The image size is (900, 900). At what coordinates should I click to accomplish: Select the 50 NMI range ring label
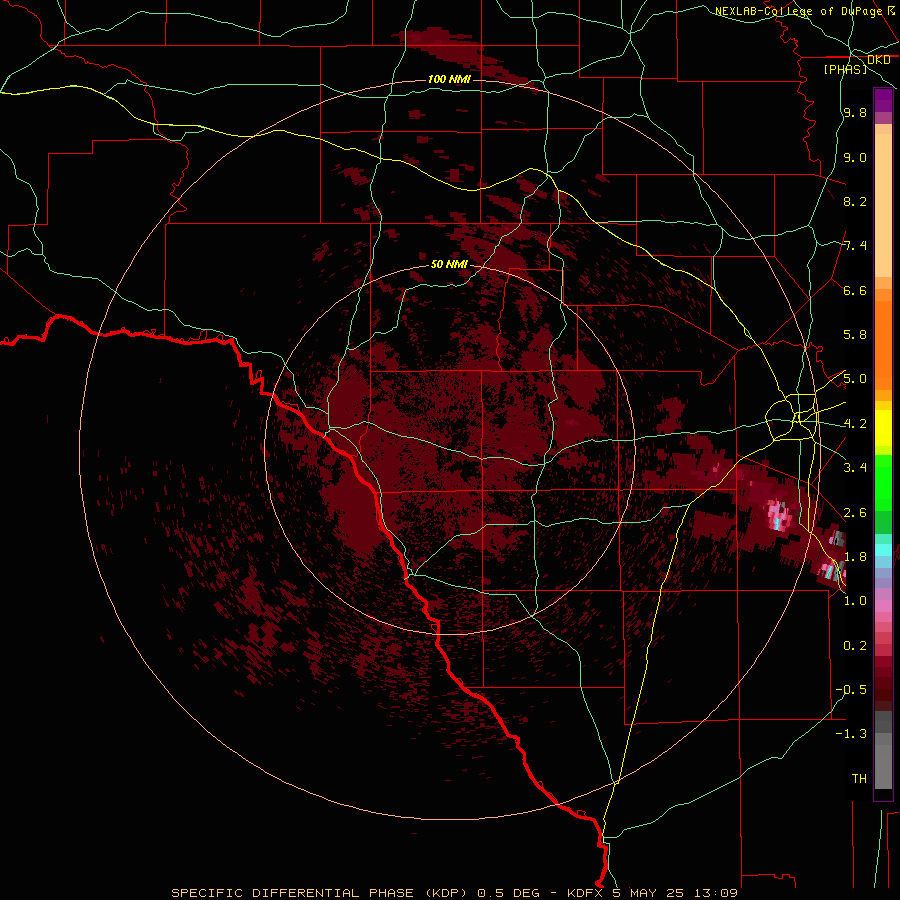449,264
